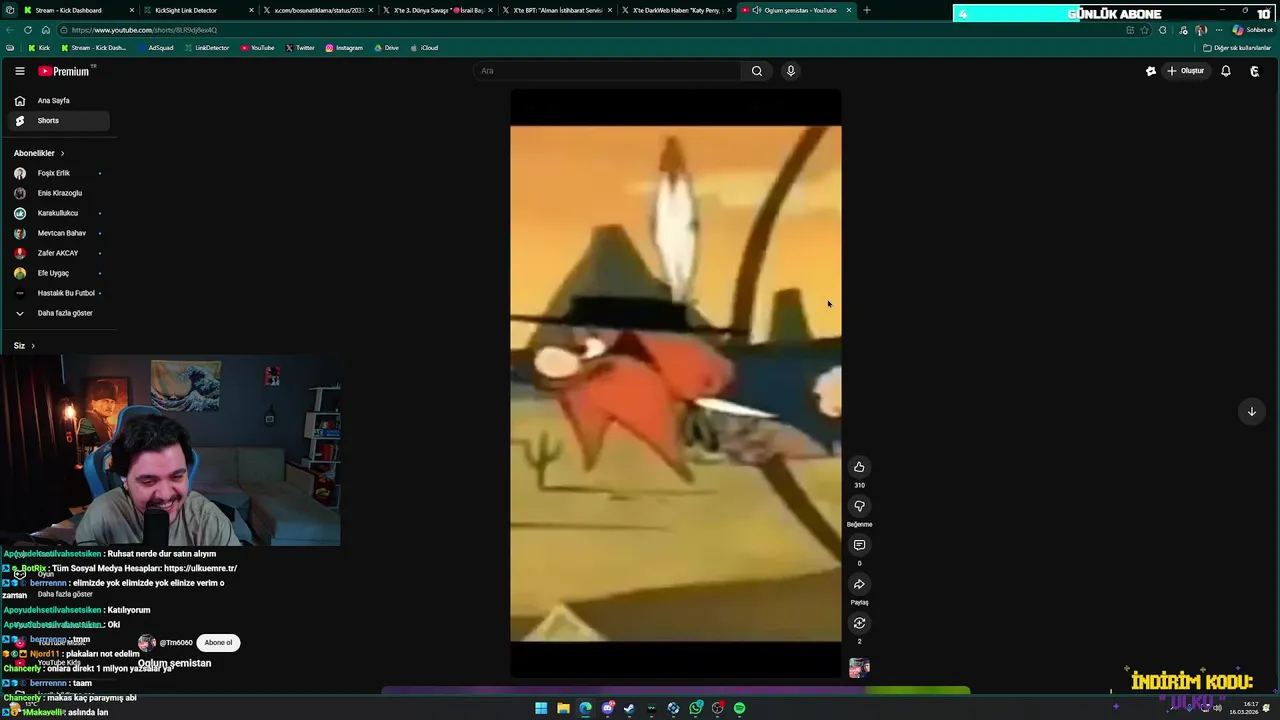
Task: Open Foşix Erlik channel subscription
Action: (58, 173)
